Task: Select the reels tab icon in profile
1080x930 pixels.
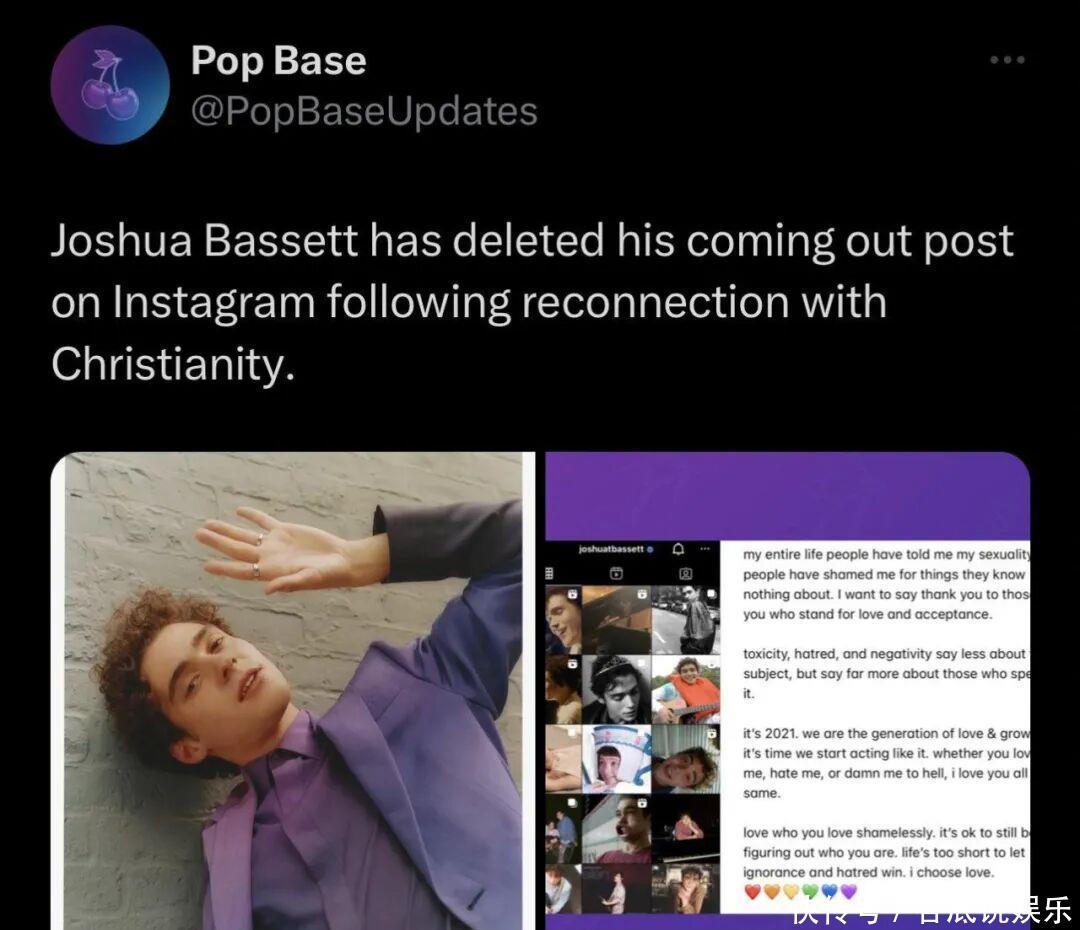Action: point(616,573)
